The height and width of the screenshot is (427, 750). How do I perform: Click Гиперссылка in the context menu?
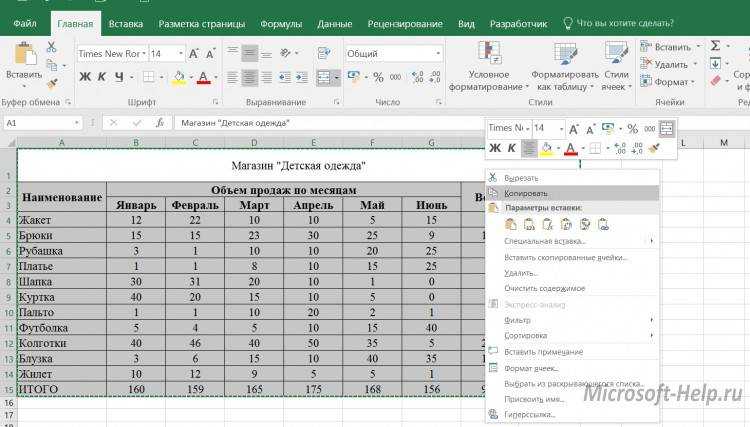coord(572,414)
